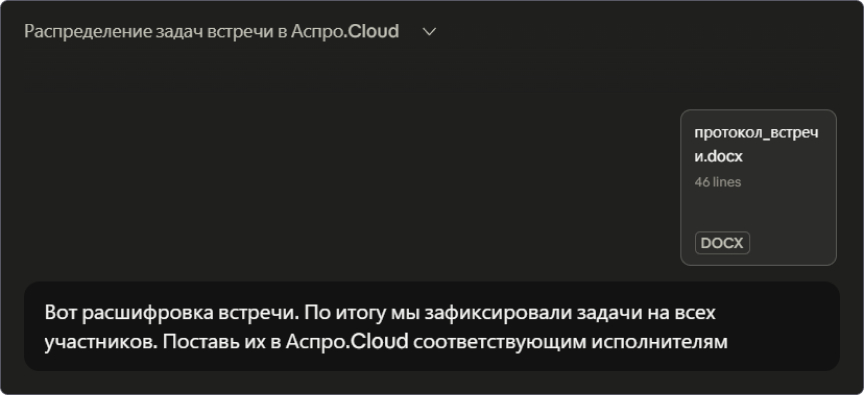Expand the chevron next to the chat title
Viewport: 864px width, 395px height.
pyautogui.click(x=429, y=32)
